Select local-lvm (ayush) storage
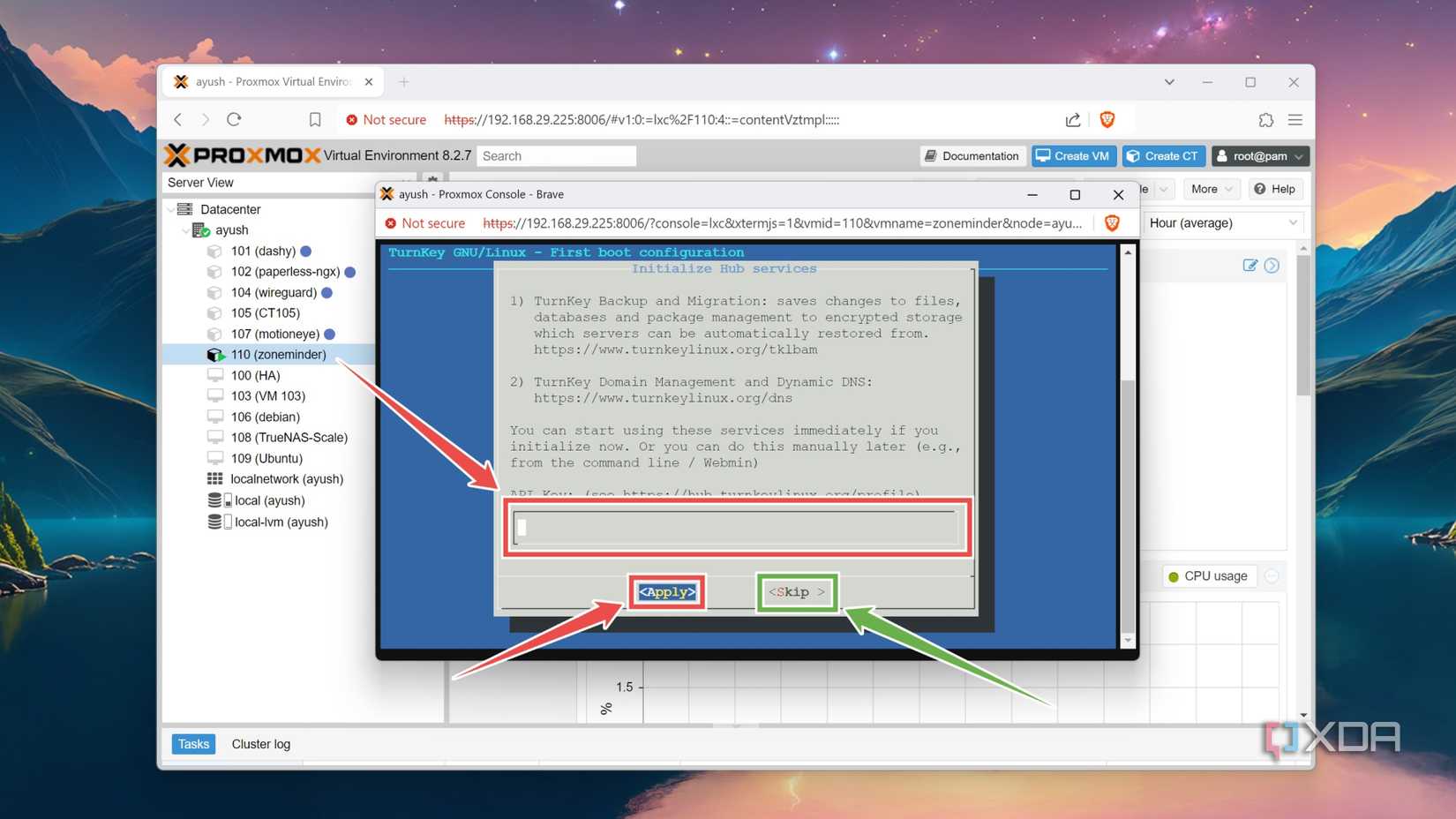This screenshot has height=819, width=1456. [281, 522]
